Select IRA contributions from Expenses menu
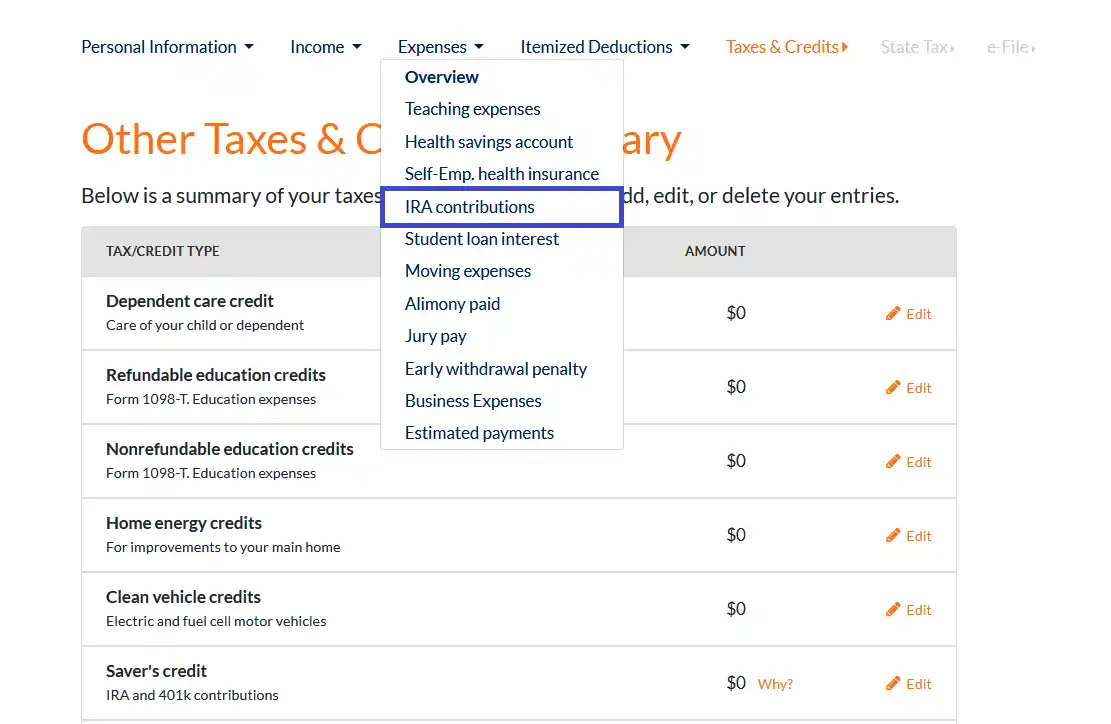This screenshot has width=1111, height=724. [x=469, y=207]
